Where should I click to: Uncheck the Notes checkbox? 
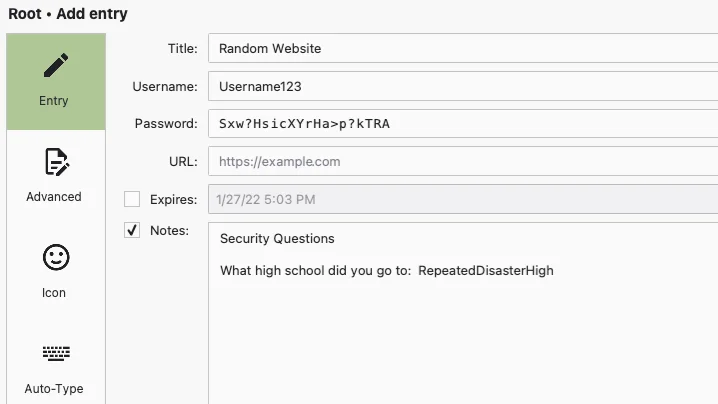point(132,231)
